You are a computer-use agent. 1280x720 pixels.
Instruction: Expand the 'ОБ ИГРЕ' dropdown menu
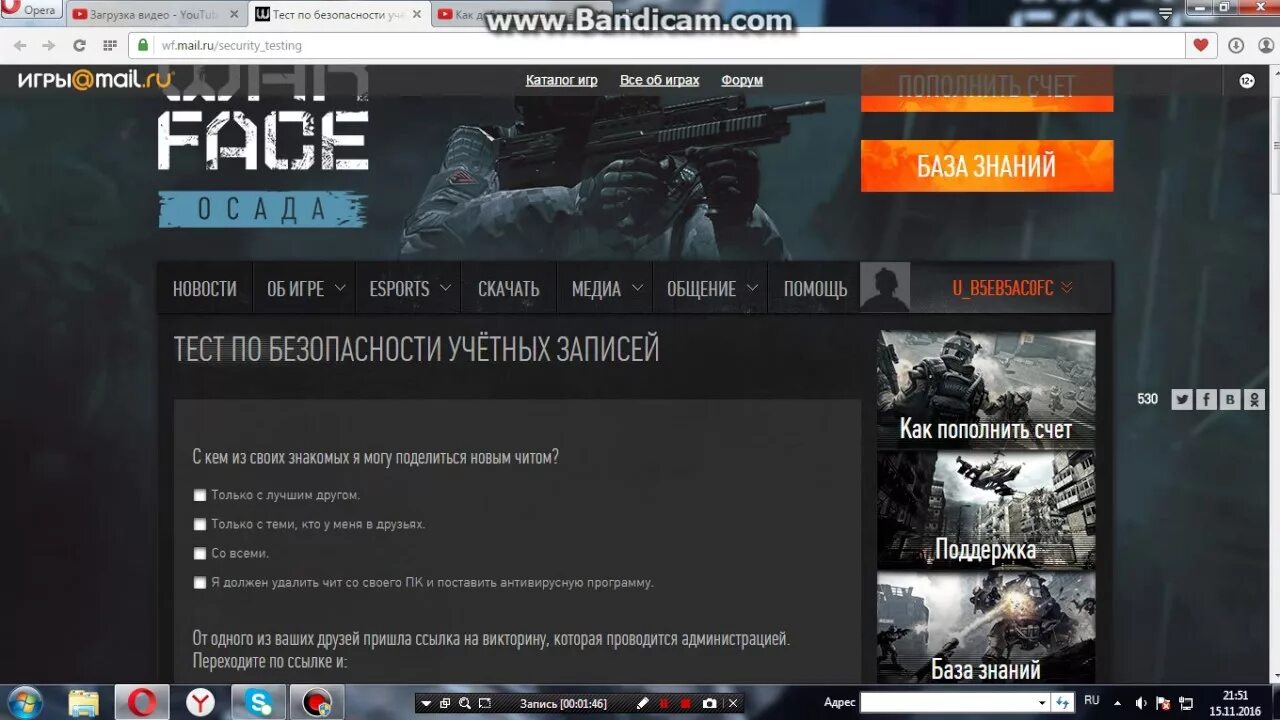coord(304,288)
